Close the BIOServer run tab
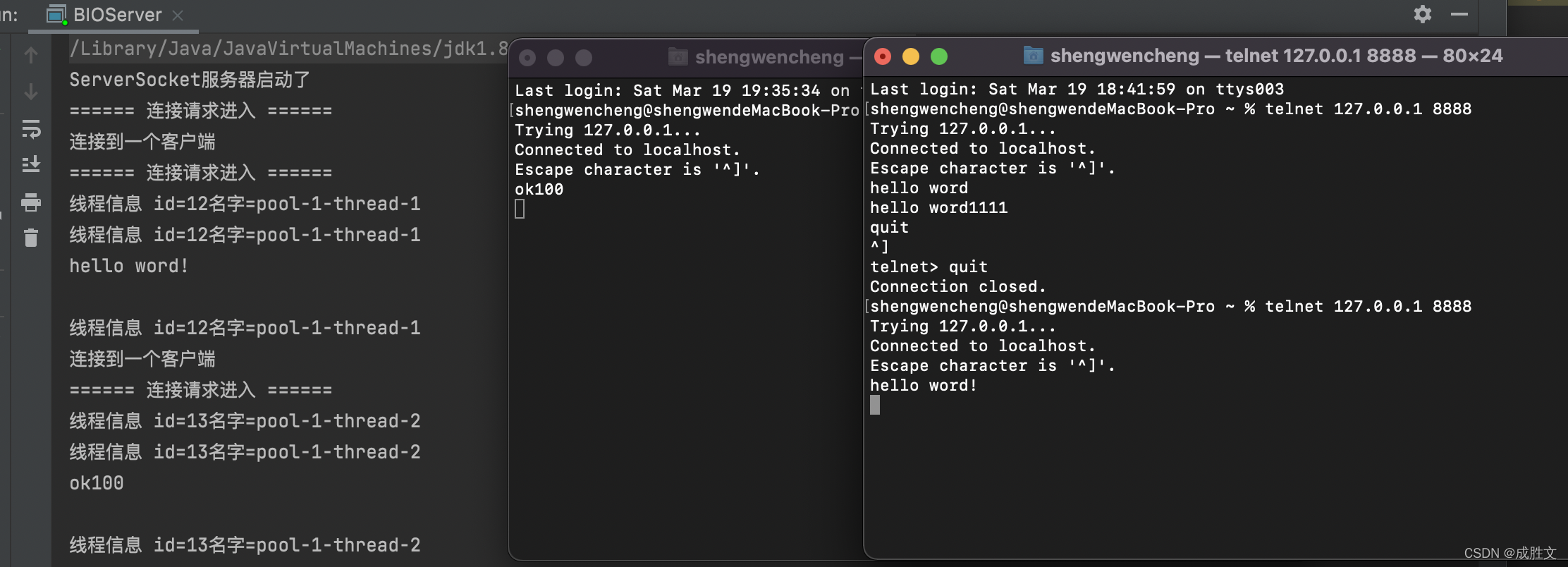 click(178, 16)
